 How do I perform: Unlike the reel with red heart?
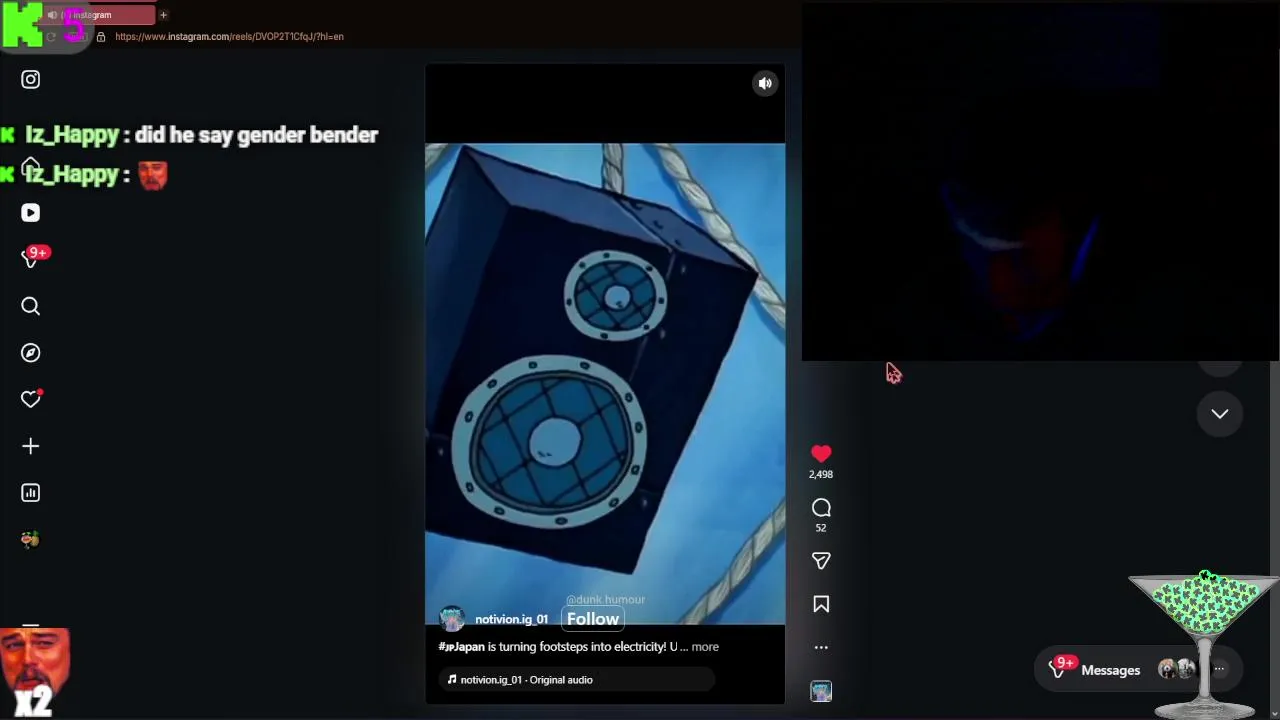pos(821,454)
